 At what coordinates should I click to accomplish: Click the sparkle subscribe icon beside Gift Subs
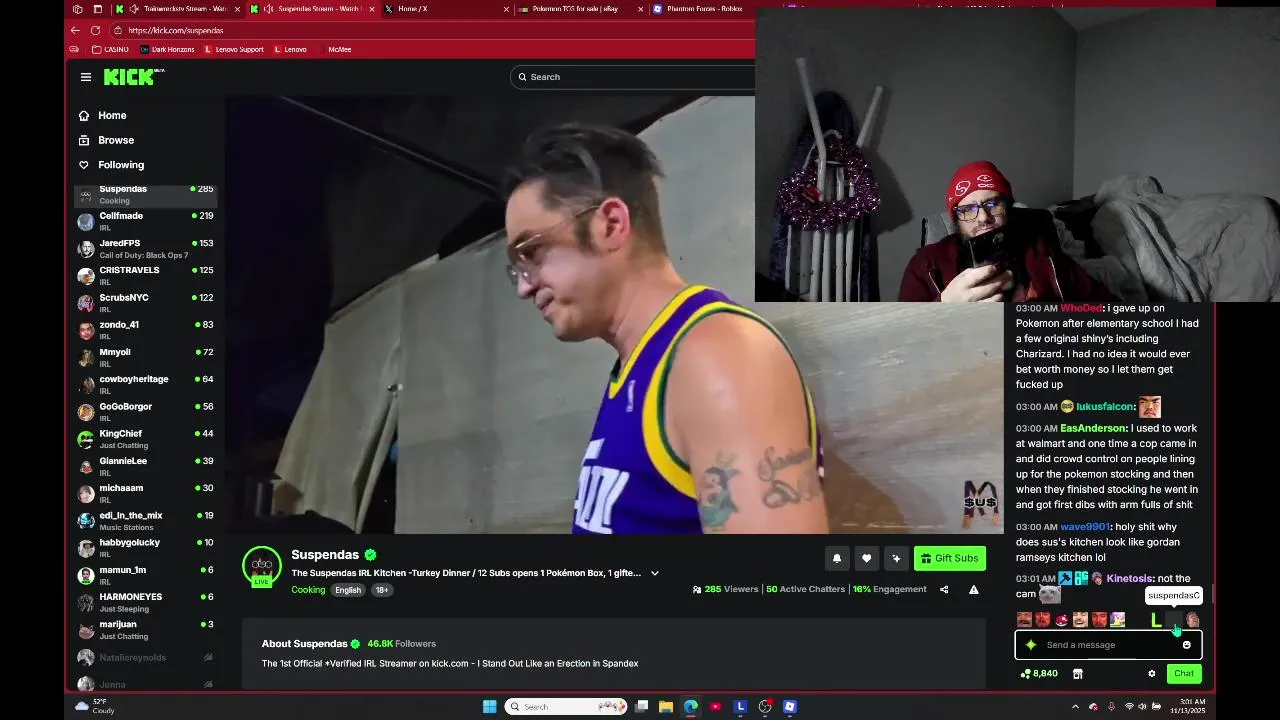click(896, 558)
